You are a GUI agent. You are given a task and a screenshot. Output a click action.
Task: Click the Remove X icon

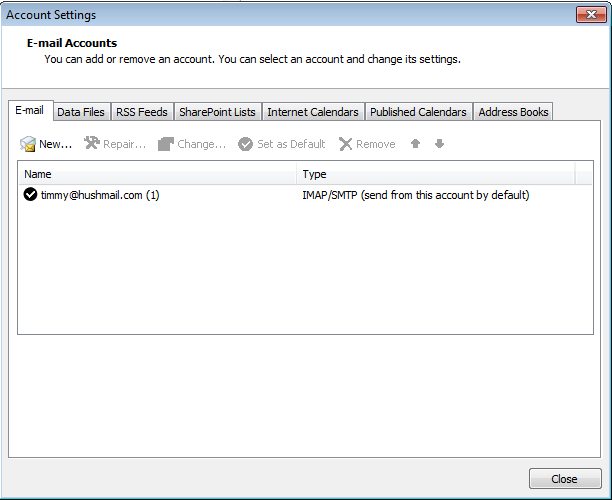pyautogui.click(x=346, y=144)
